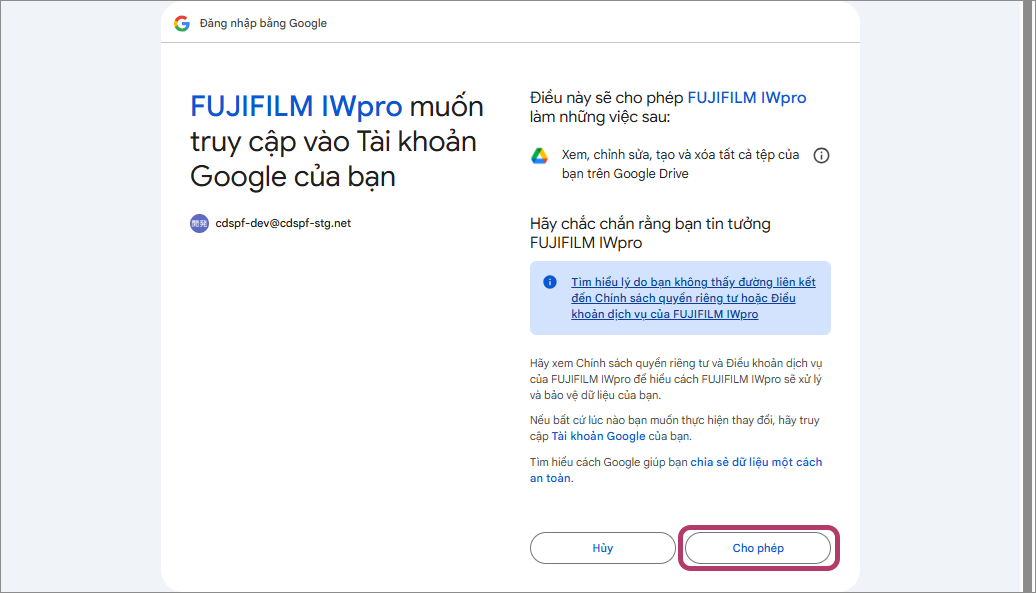Click the "Hủy" button
Viewport: 1036px width, 593px height.
coord(603,548)
